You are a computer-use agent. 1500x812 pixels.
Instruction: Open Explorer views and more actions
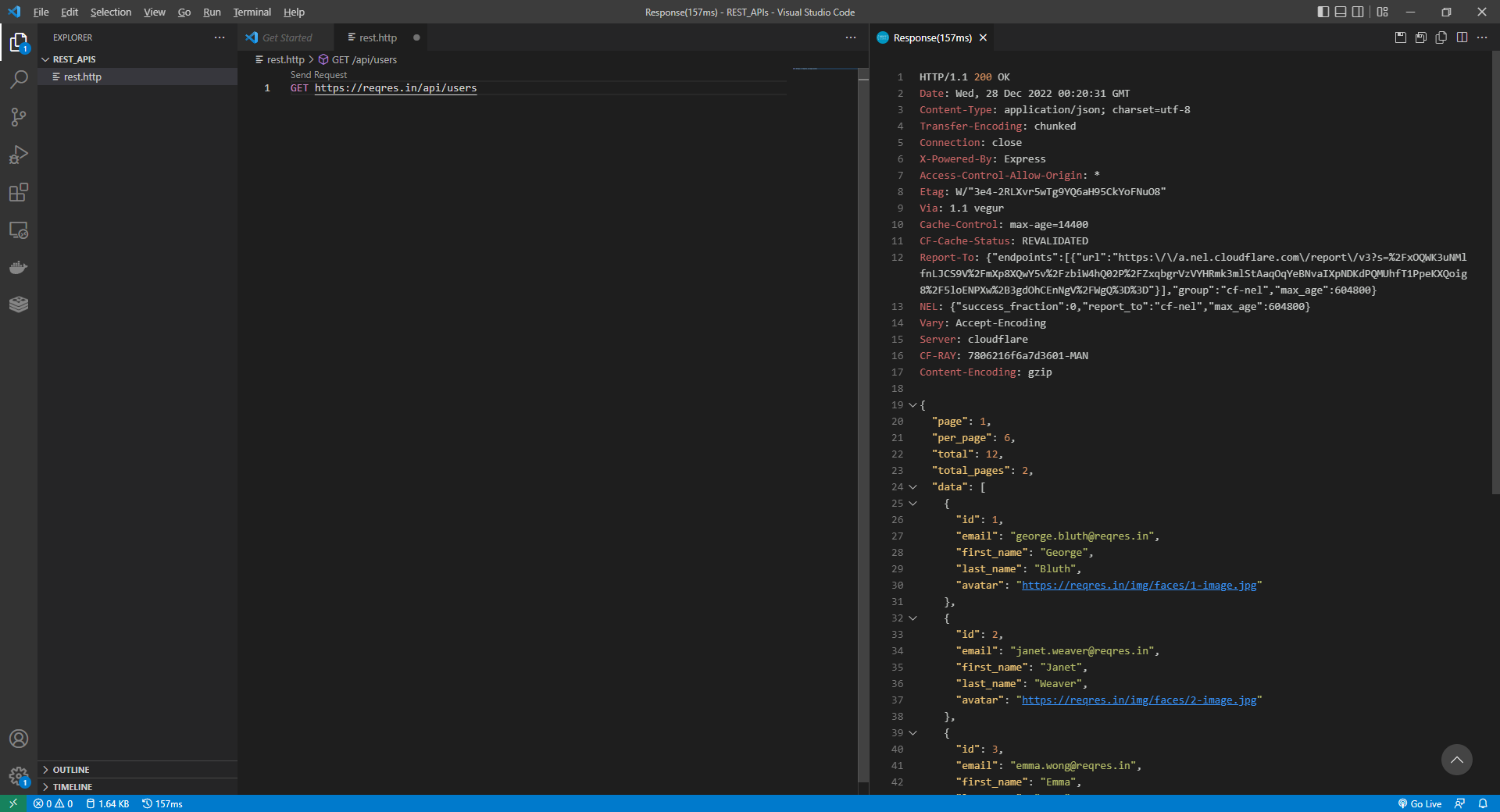(x=220, y=37)
